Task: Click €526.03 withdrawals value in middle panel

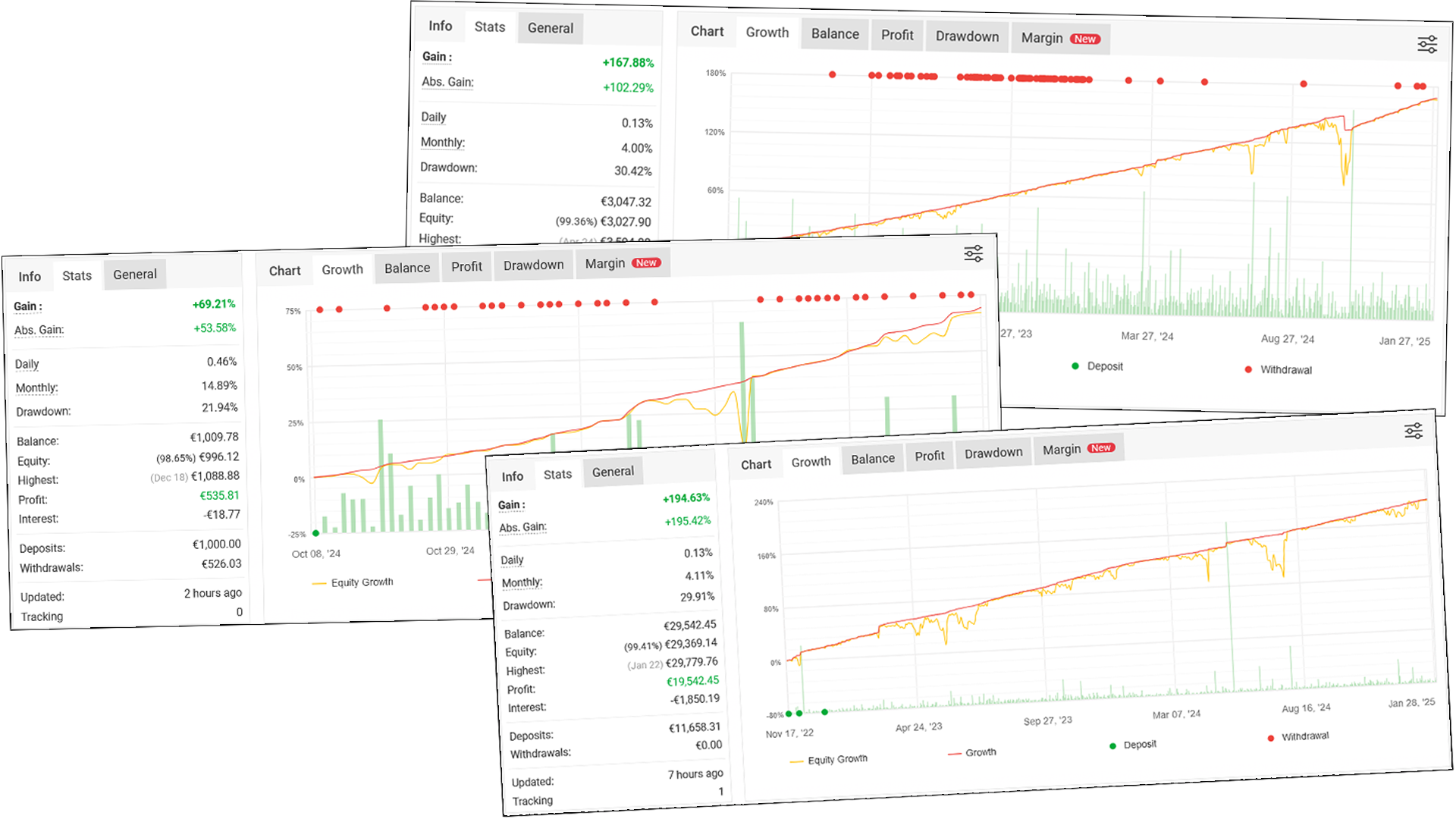Action: (x=221, y=564)
